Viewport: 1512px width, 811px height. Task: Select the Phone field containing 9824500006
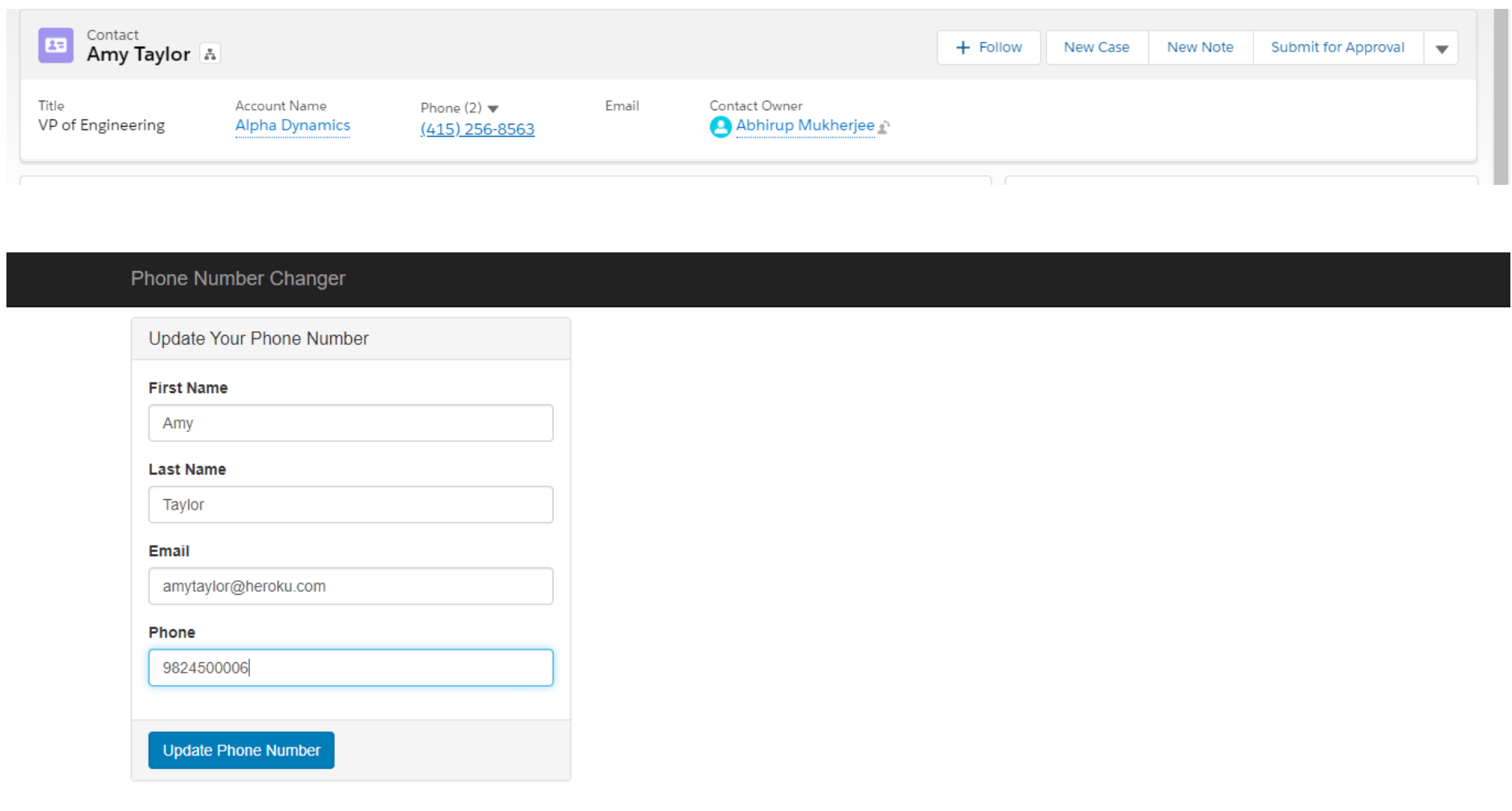coord(349,668)
